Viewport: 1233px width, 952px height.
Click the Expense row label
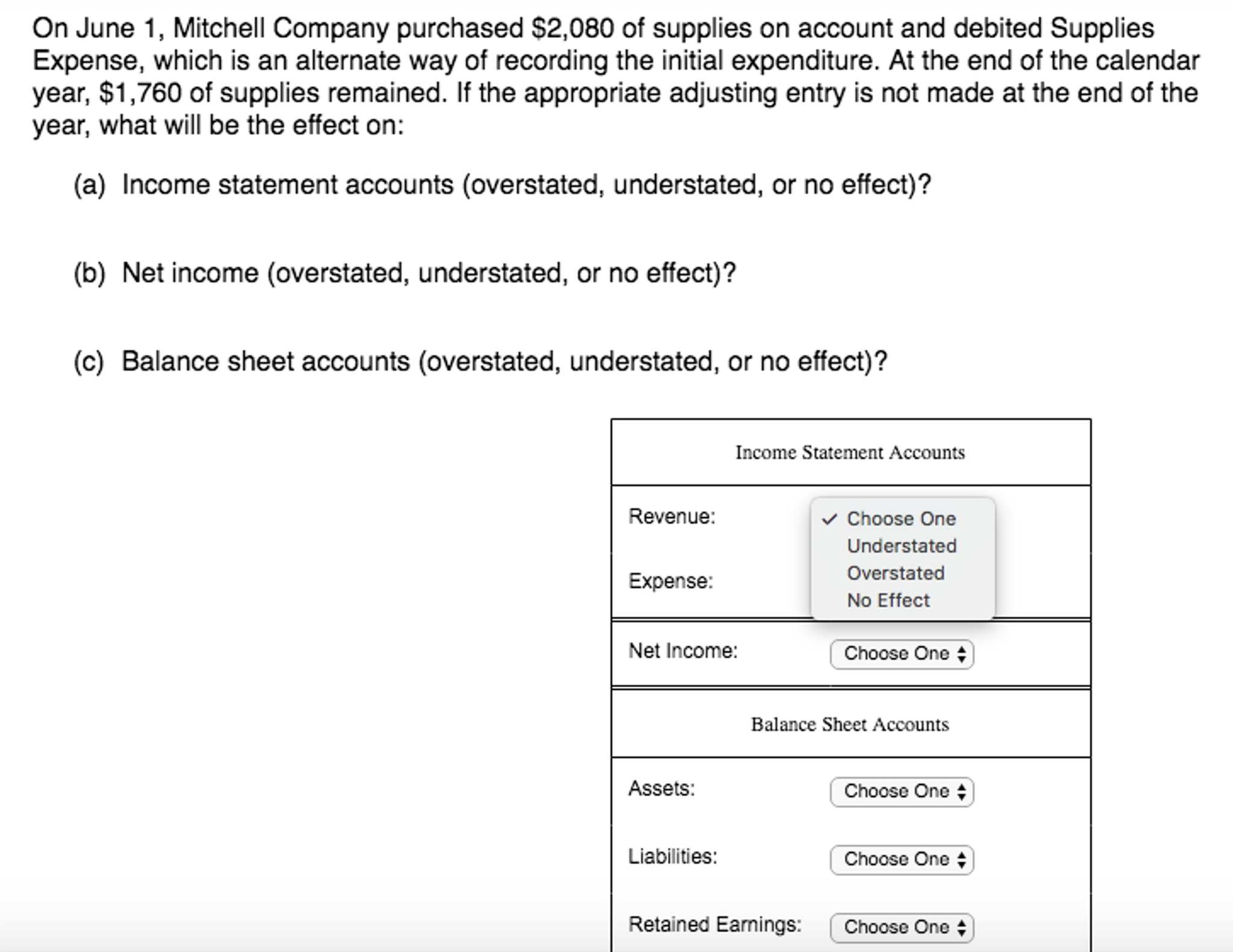tap(671, 580)
